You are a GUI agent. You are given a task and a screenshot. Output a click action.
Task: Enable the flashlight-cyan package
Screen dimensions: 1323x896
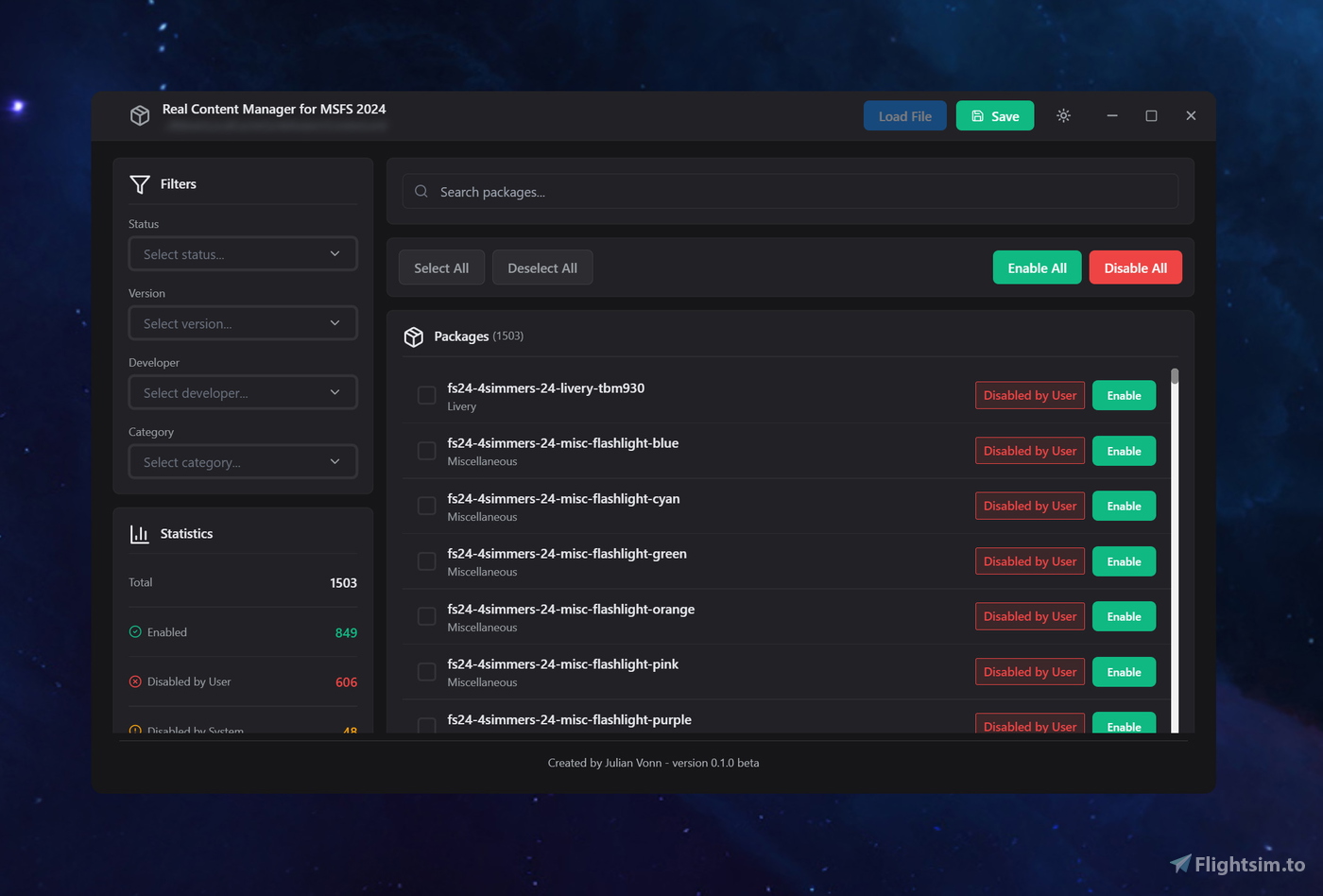click(1124, 506)
